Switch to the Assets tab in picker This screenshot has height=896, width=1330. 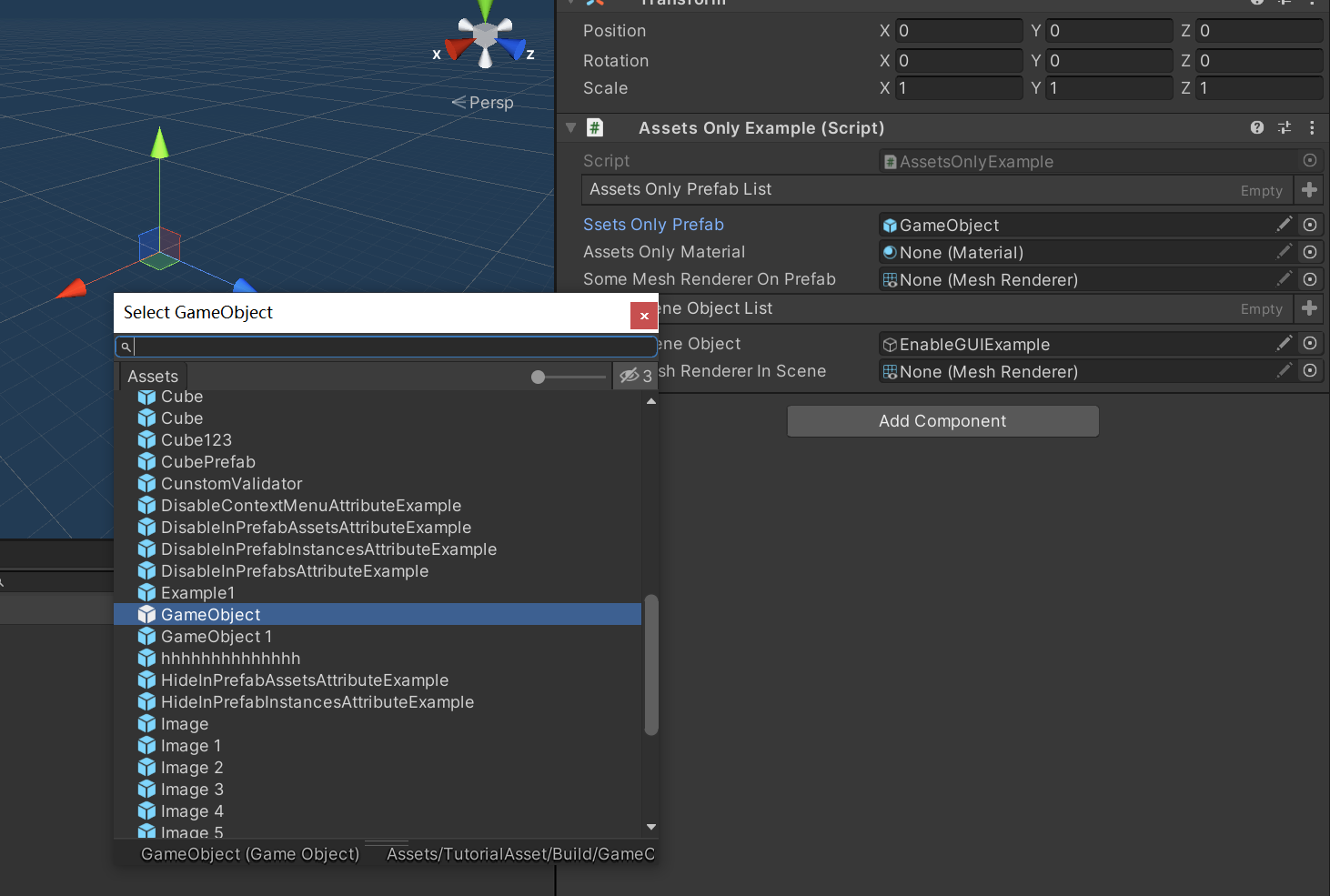click(x=153, y=377)
